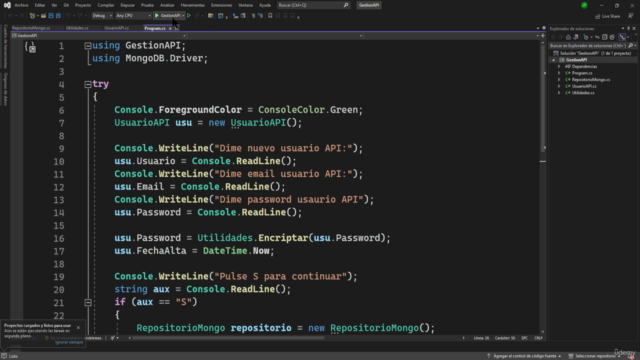Click search field in Explorador de soluciones
This screenshot has height=360, width=640.
click(587, 46)
